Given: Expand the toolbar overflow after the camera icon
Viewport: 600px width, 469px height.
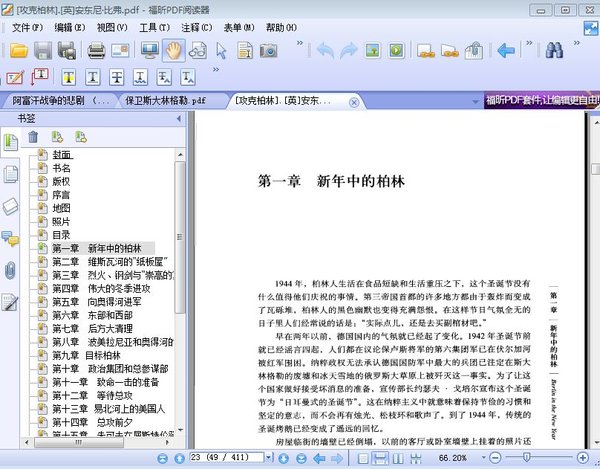Looking at the screenshot, I should tap(300, 43).
